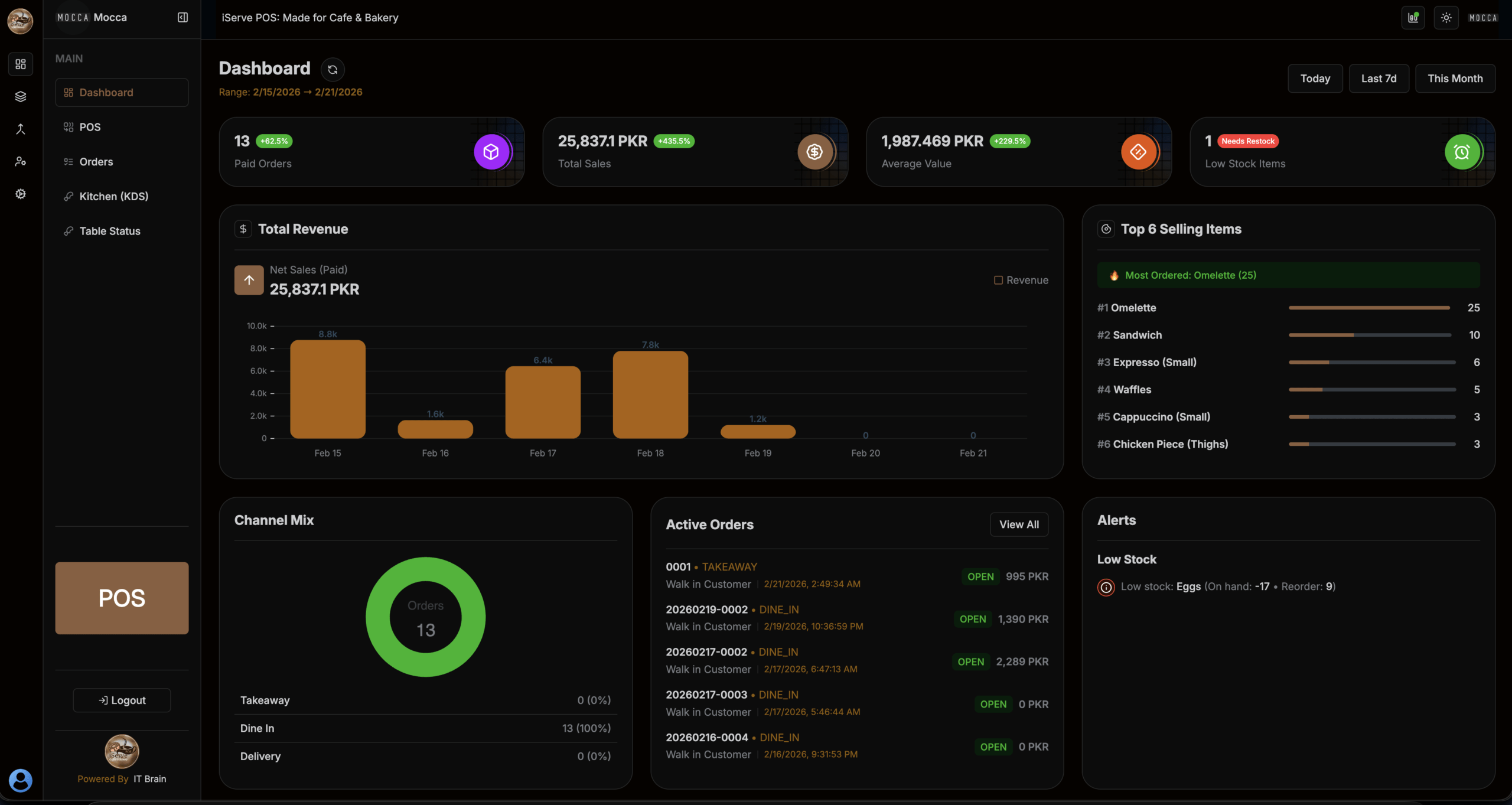Open Orders from sidebar menu

96,162
